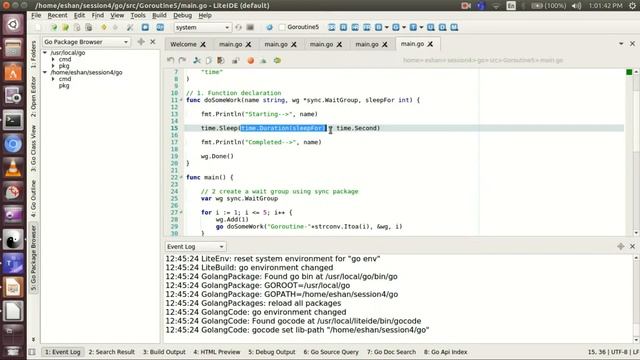The height and width of the screenshot is (360, 640).
Task: Toggle the 7: Go Doc Search panel
Action: [391, 352]
